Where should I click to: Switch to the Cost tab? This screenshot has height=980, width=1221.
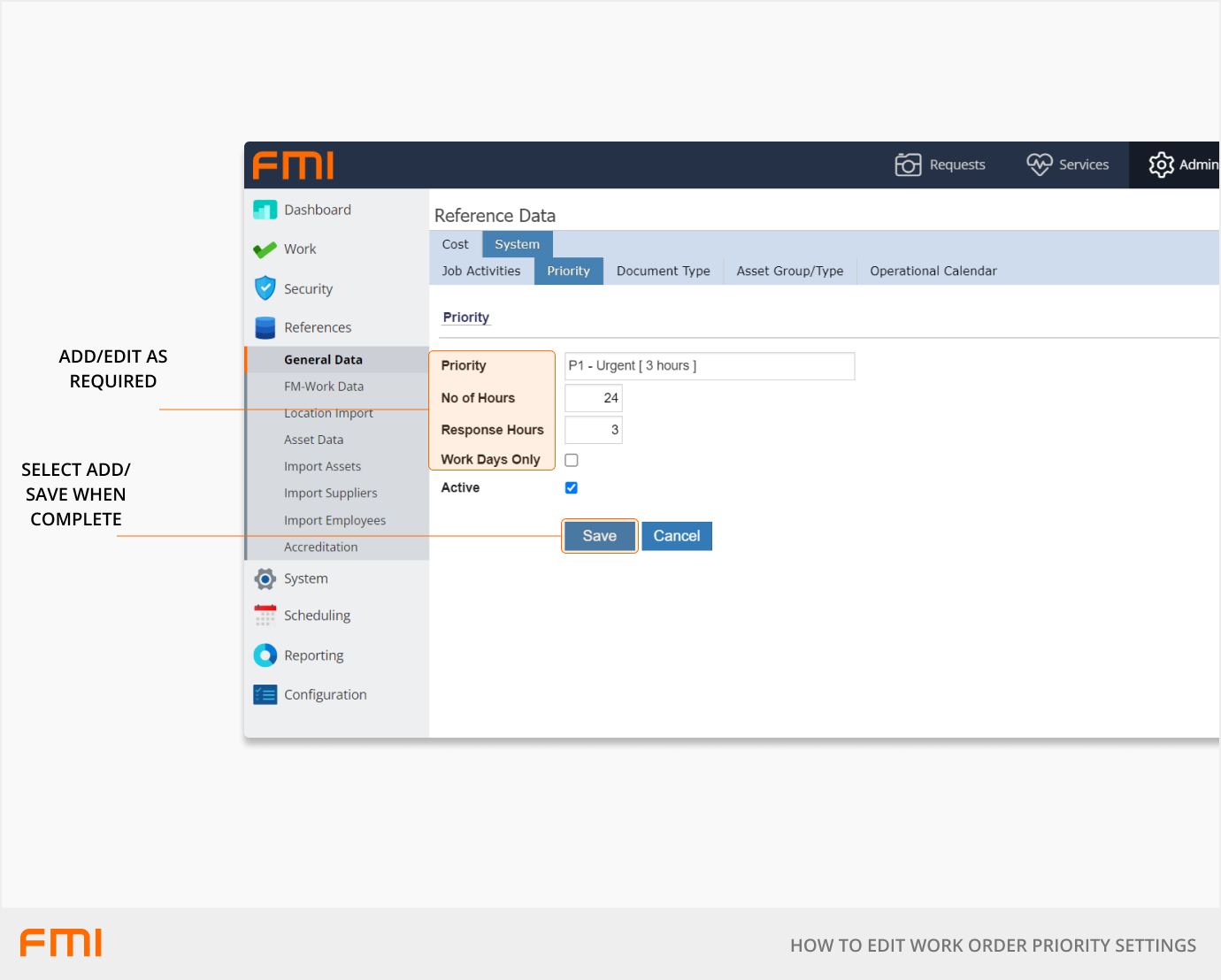[456, 244]
